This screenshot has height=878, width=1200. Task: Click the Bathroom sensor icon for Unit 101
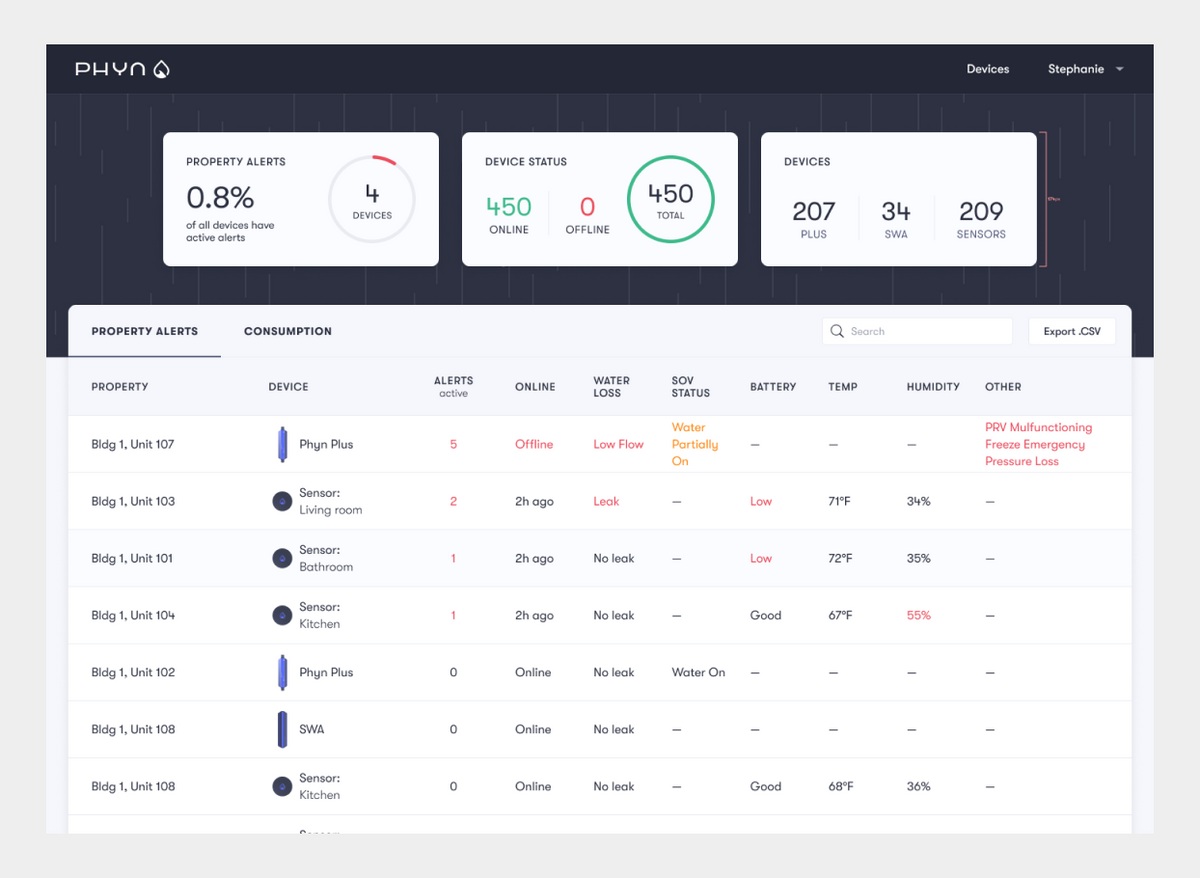pos(282,558)
